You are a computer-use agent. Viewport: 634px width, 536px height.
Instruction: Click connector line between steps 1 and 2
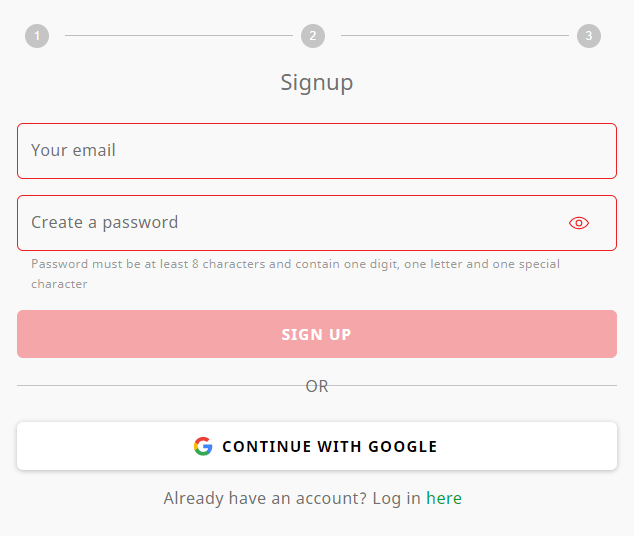179,36
